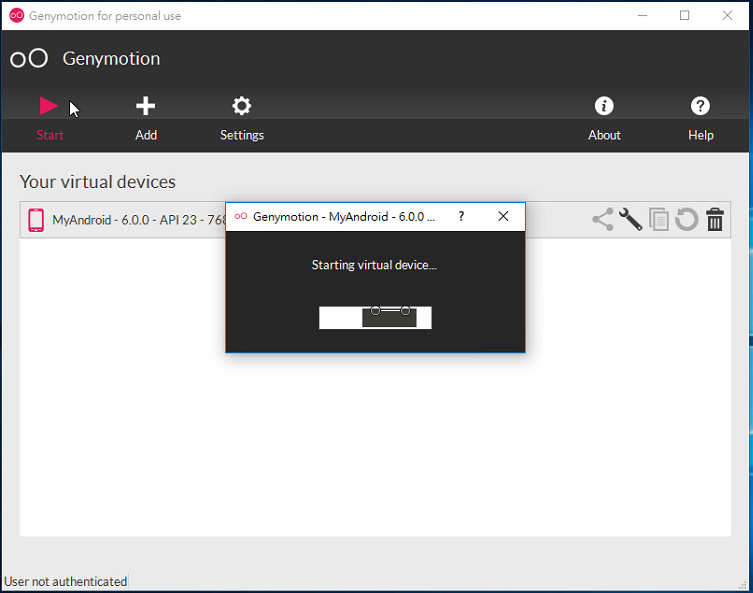Screen dimensions: 753x593
Task: Close the Starting virtual device dialog
Action: pyautogui.click(x=503, y=216)
